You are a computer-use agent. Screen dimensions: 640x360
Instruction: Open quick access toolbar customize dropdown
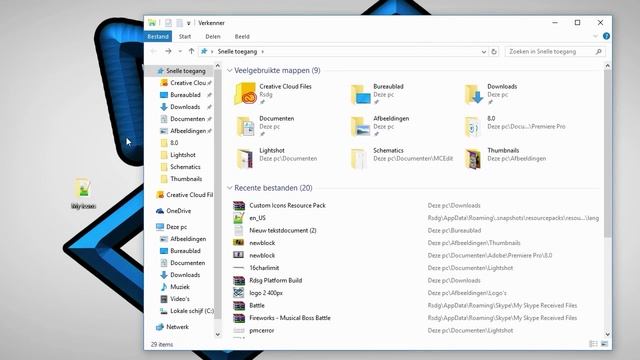(189, 23)
